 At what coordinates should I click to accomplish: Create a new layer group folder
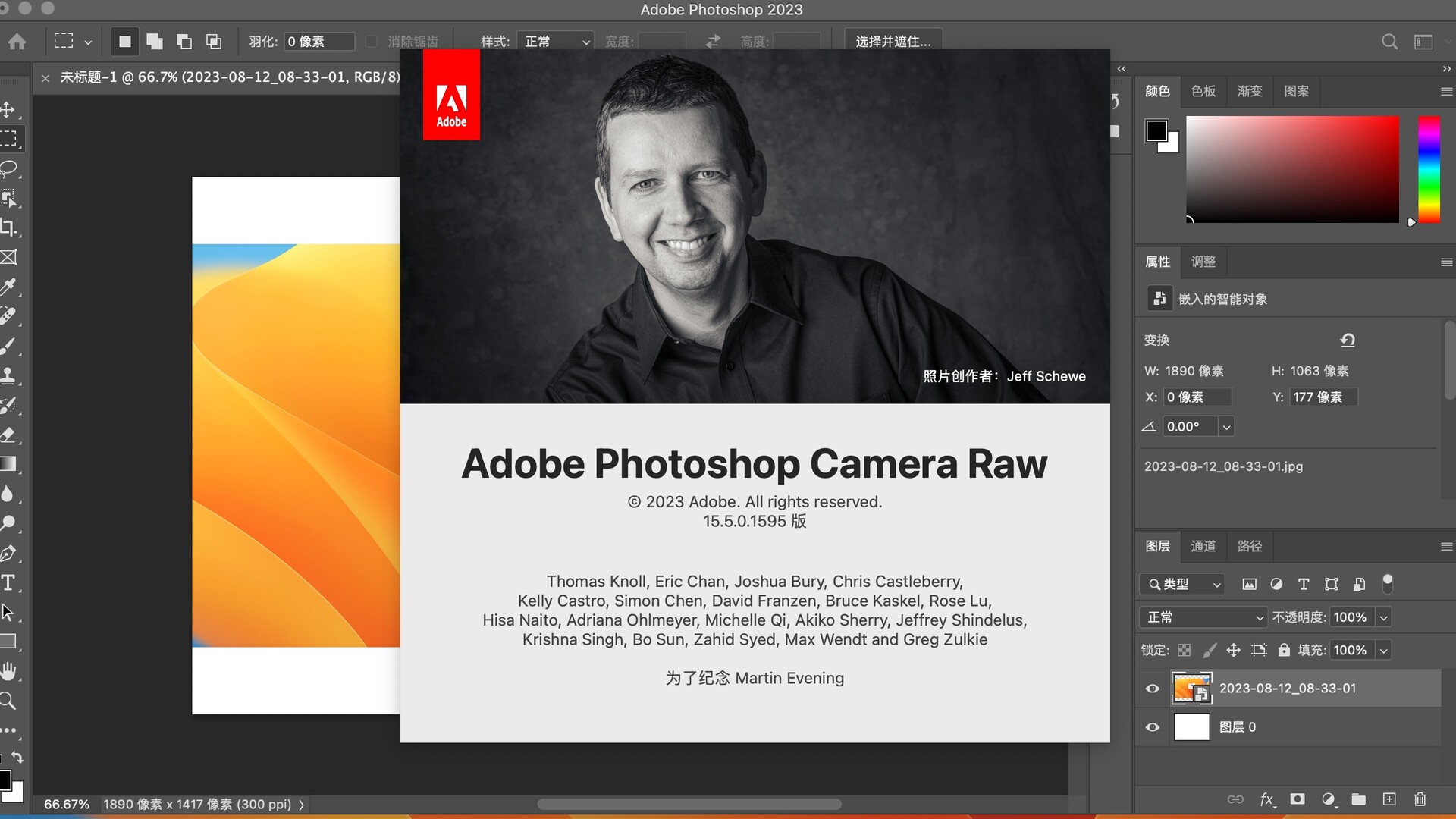[1358, 799]
